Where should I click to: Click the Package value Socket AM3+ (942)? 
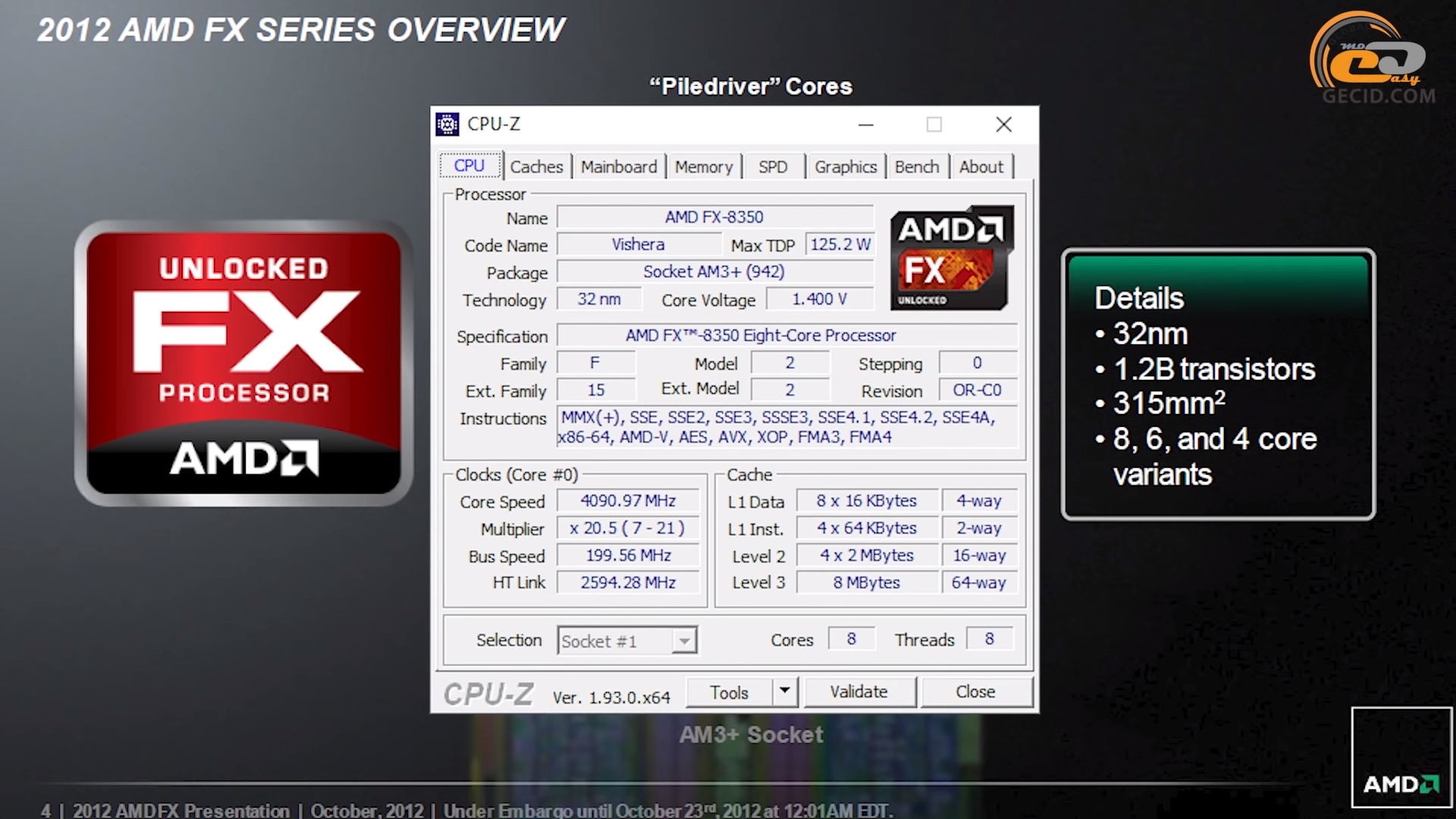click(714, 271)
